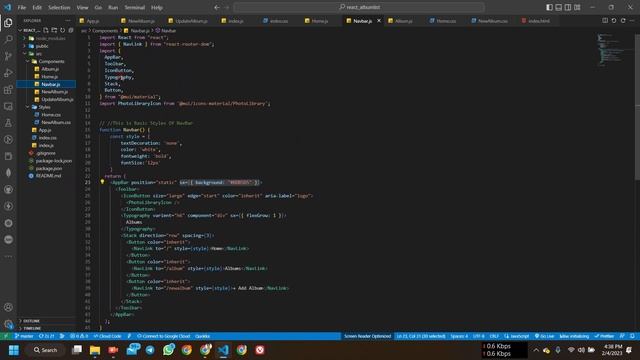Click the Spaces: 4 indentation setting

click(x=459, y=336)
